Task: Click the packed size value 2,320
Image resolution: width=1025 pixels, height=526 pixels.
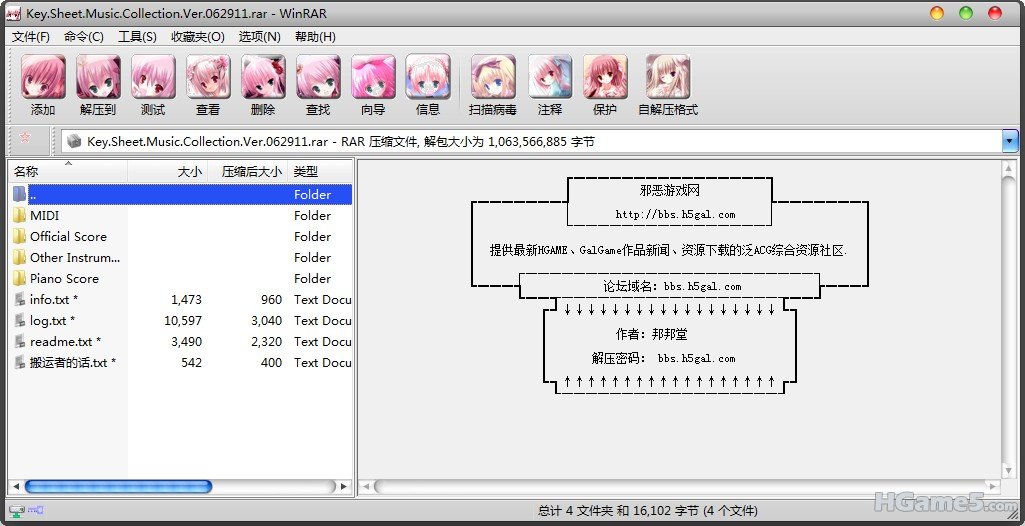Action: pos(267,342)
